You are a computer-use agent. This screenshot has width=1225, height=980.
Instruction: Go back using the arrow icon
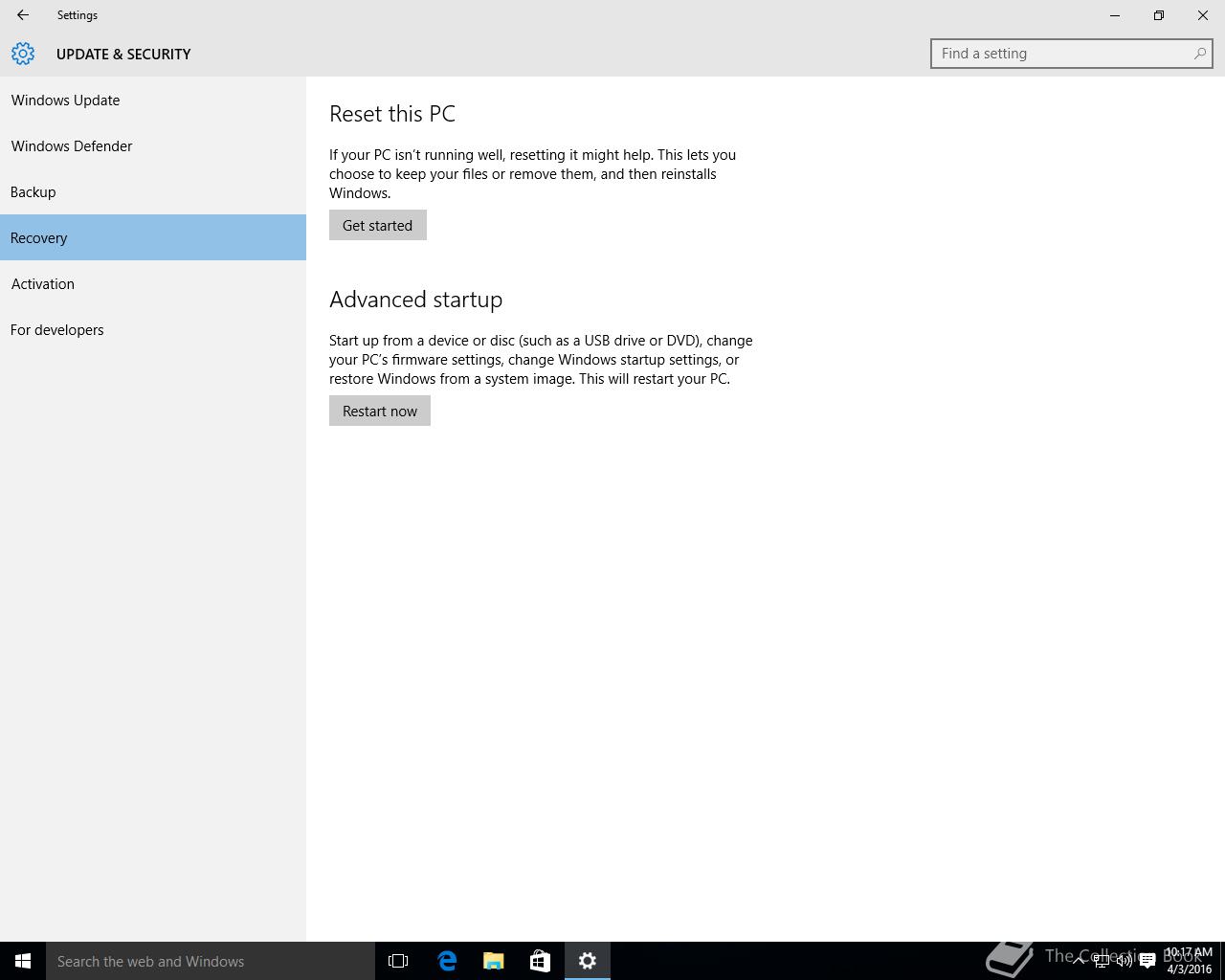point(23,15)
